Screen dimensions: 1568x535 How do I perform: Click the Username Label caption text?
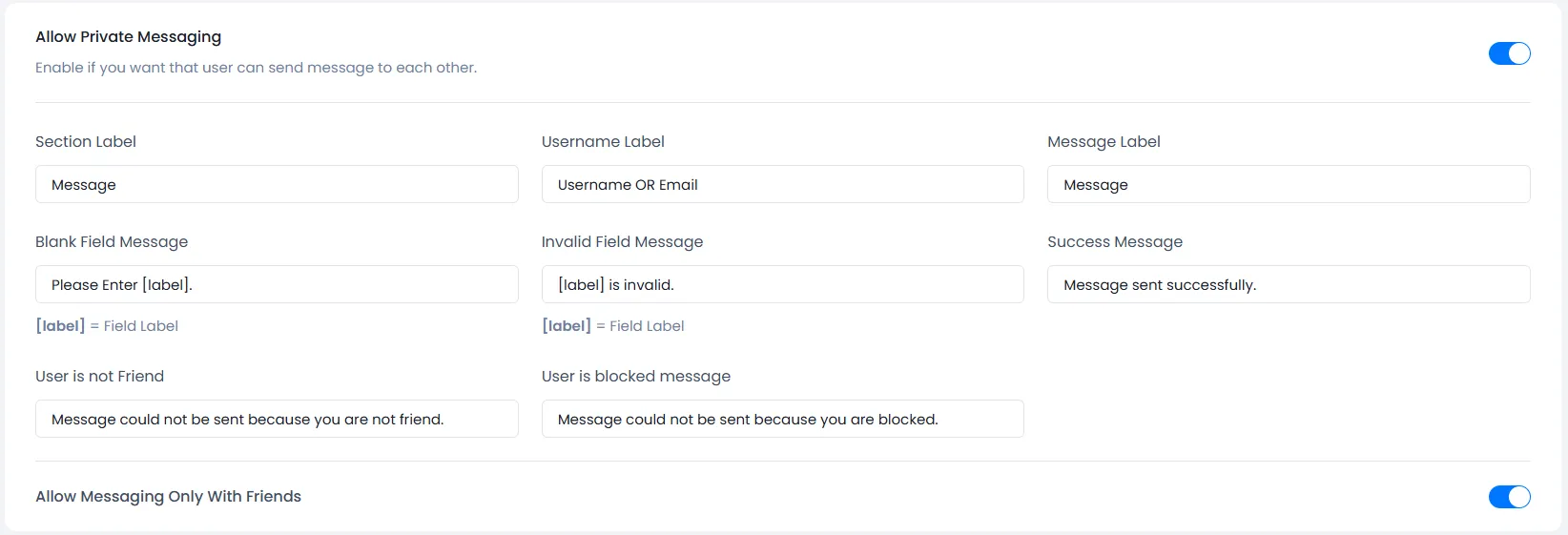pyautogui.click(x=603, y=141)
